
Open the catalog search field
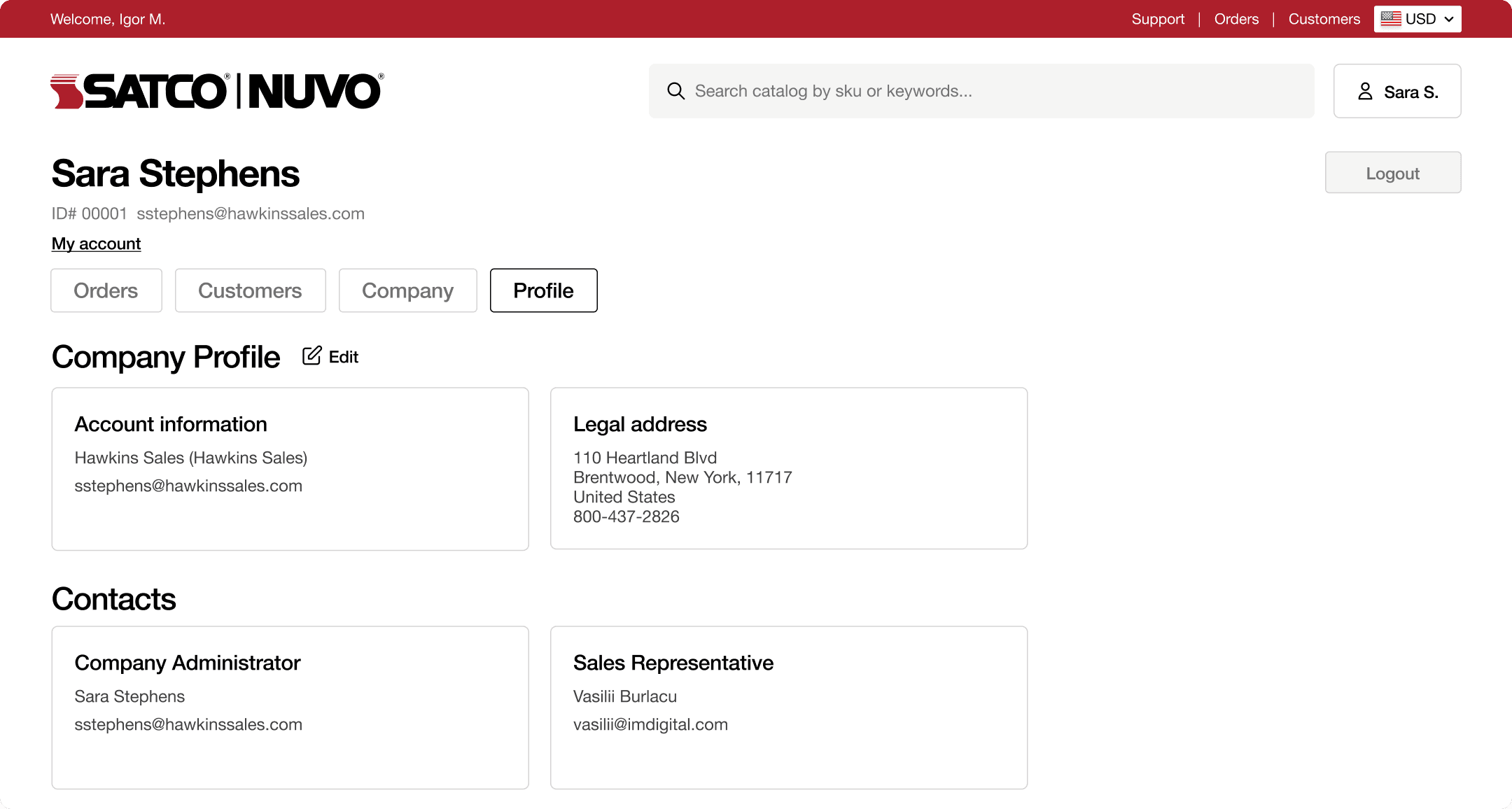[910, 91]
